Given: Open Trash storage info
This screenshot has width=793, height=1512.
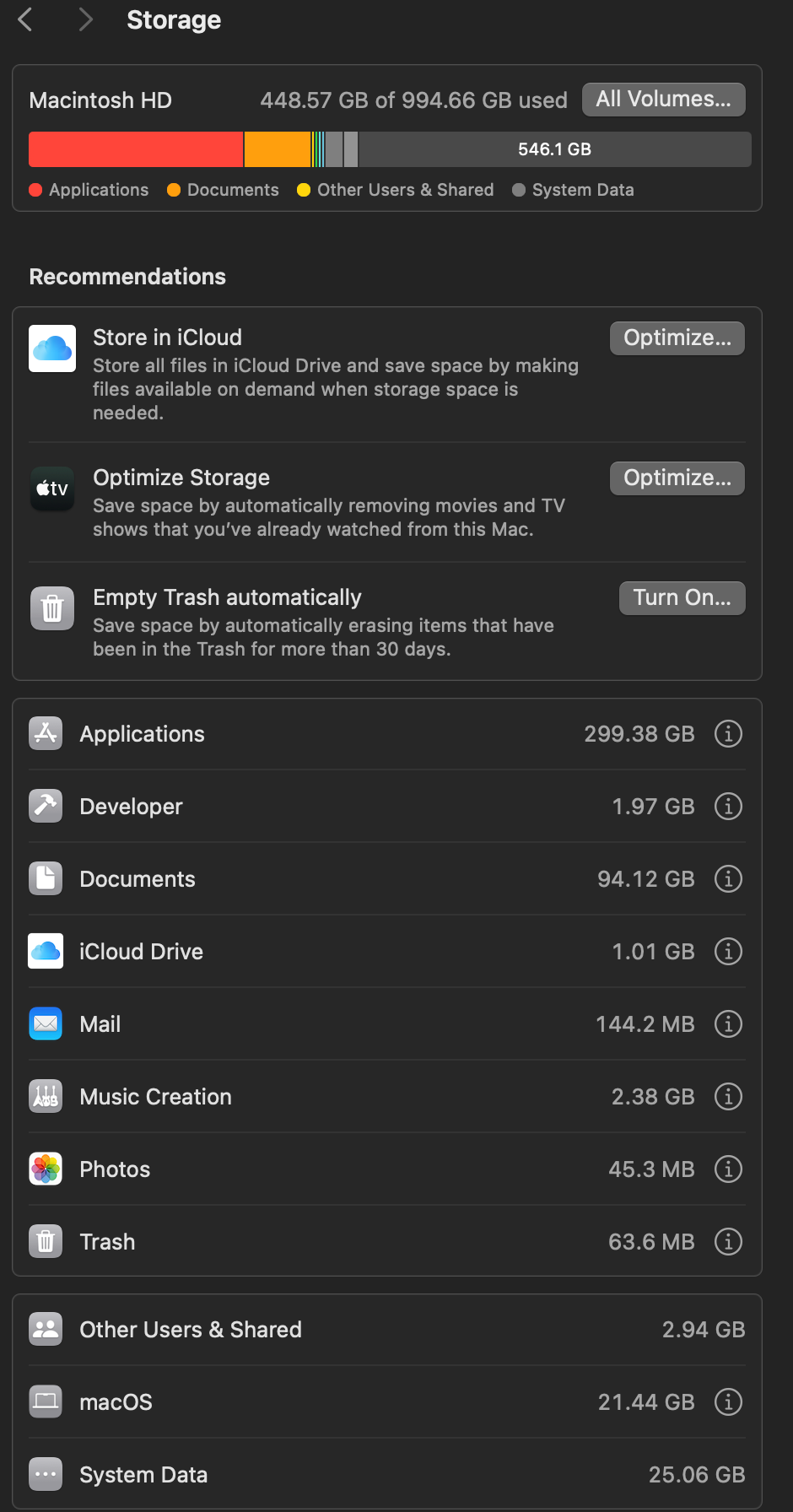Looking at the screenshot, I should coord(728,1242).
